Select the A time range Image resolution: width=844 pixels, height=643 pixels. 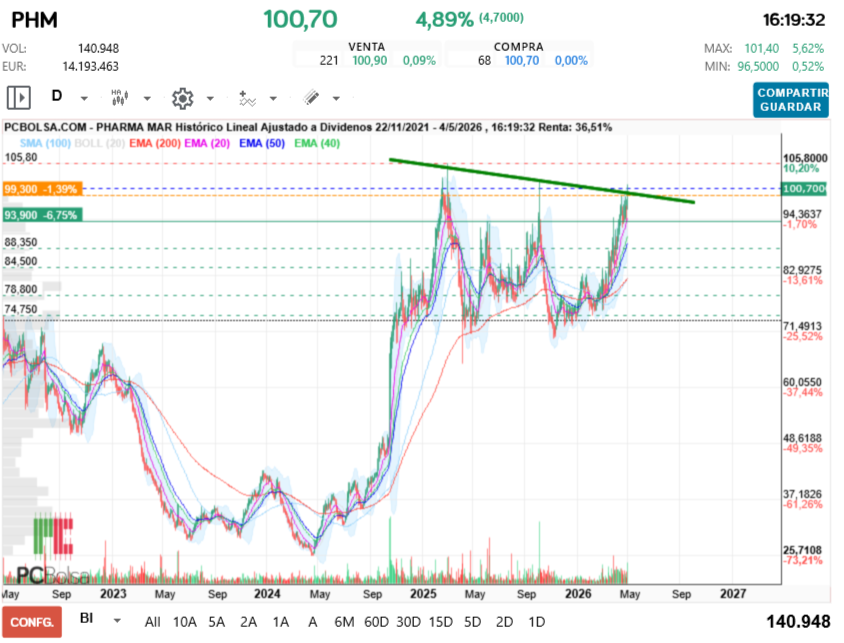click(312, 622)
